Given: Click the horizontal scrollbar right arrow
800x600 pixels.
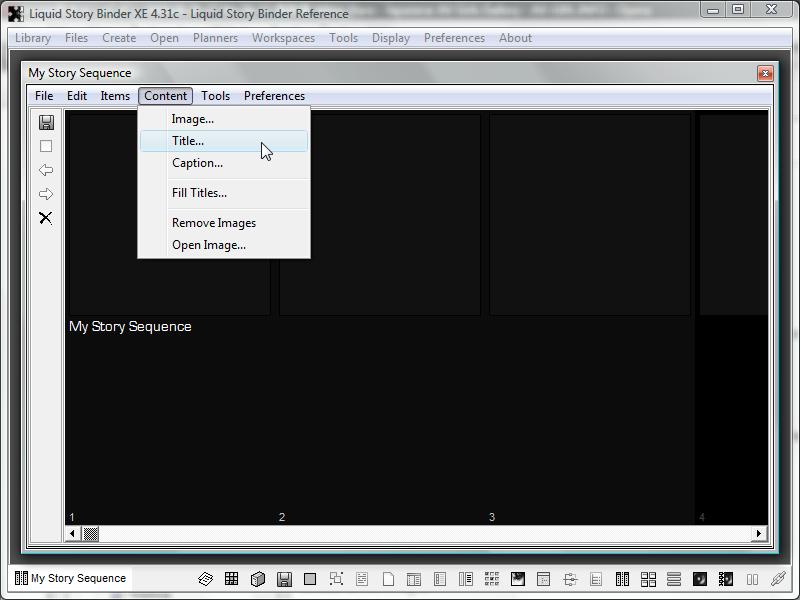Looking at the screenshot, I should [760, 534].
